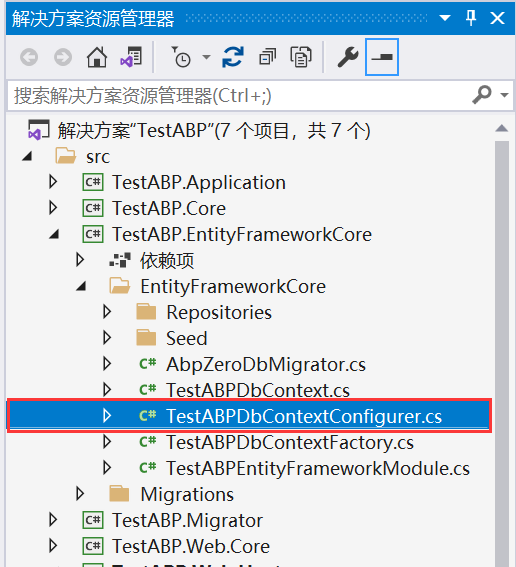The height and width of the screenshot is (567, 516).
Task: Open the pending changes filter dropdown arrow
Action: click(206, 57)
